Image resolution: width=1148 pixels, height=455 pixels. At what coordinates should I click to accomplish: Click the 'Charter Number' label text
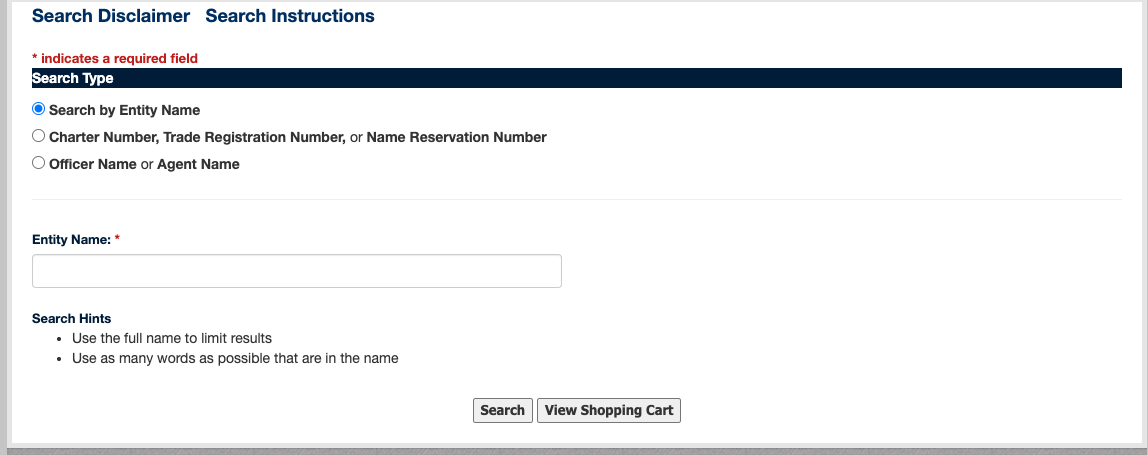[104, 137]
